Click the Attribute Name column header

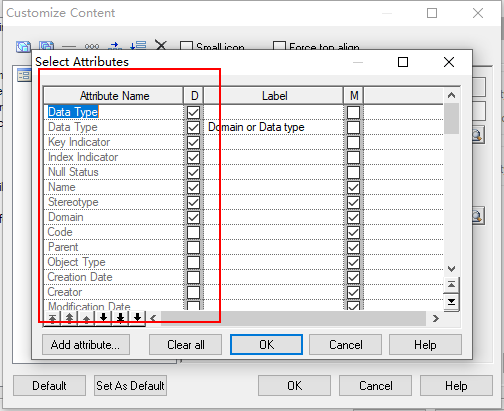point(114,96)
